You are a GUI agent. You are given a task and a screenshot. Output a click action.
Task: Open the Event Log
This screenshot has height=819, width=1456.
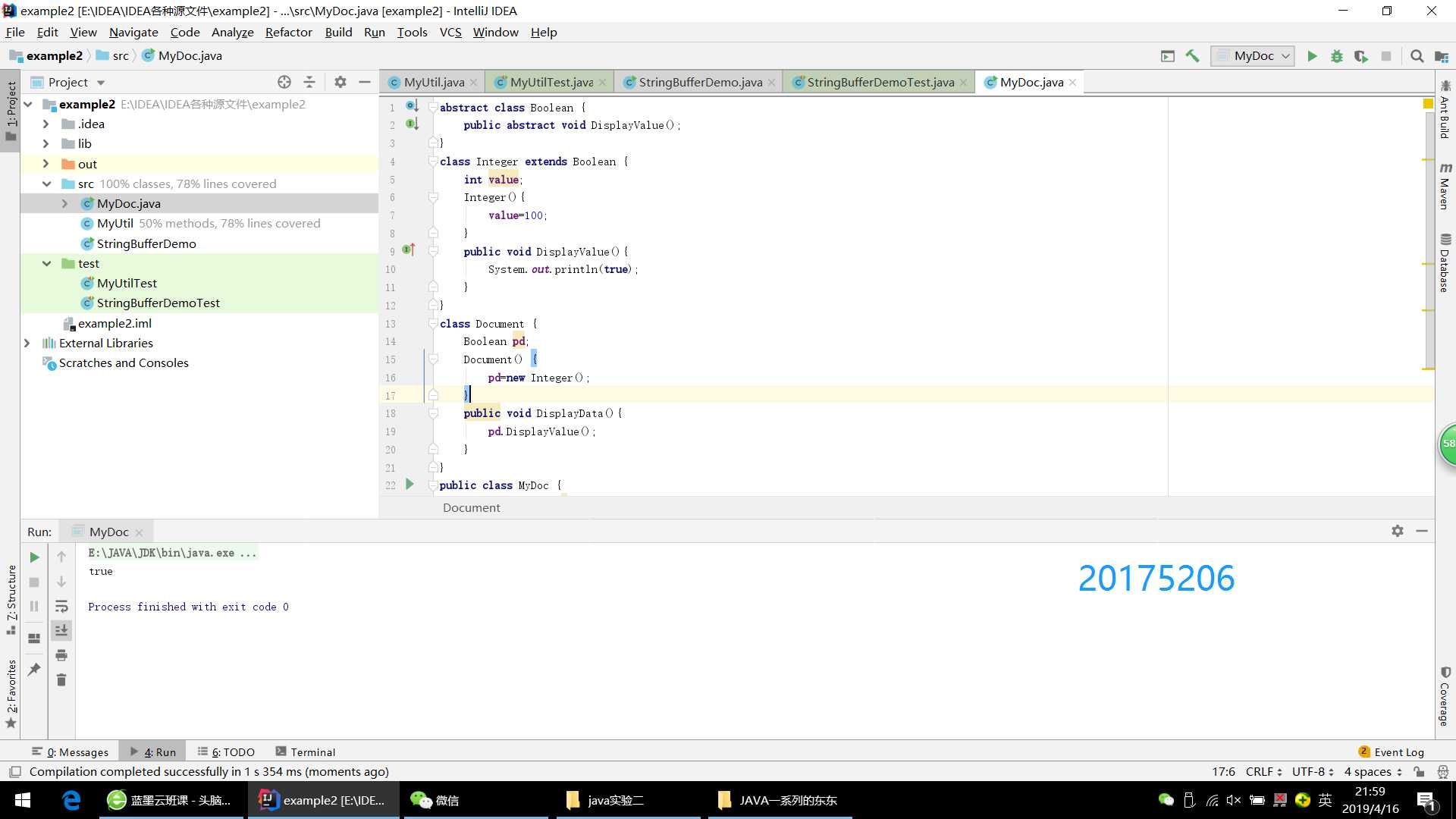tap(1392, 752)
